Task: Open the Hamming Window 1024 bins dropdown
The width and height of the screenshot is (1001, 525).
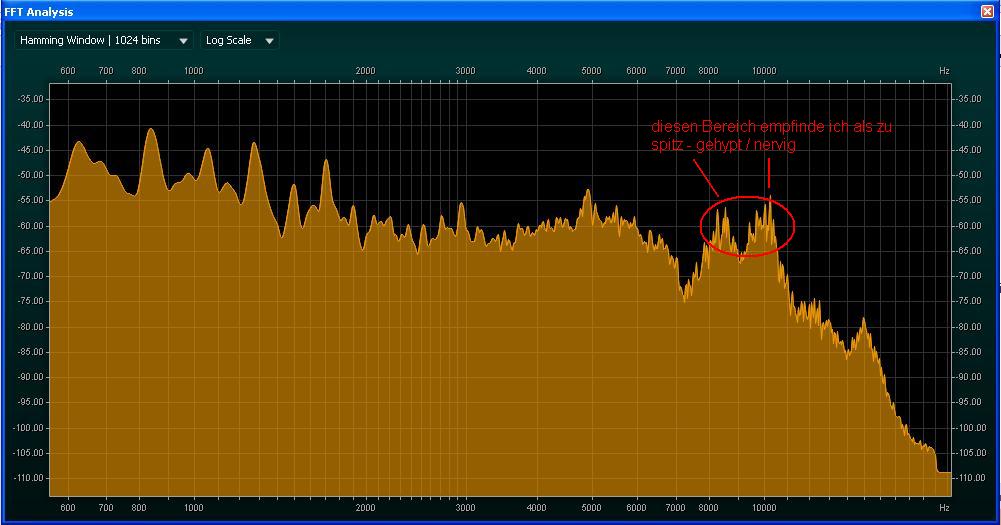Action: (104, 41)
